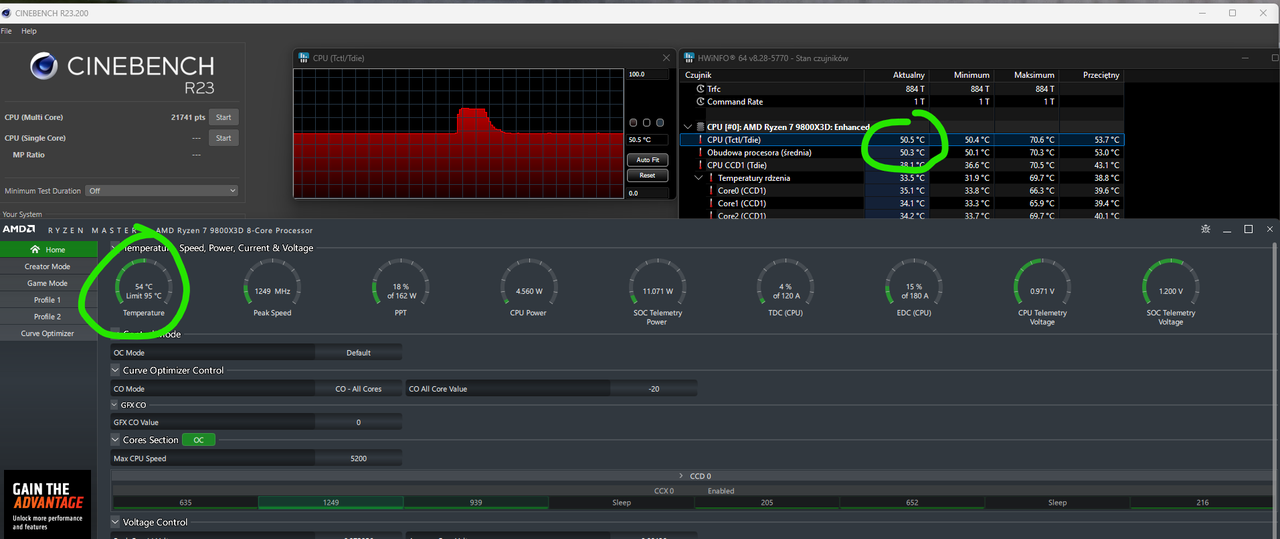The image size is (1280, 539).
Task: Open the Home tab in Ryzen Master
Action: pyautogui.click(x=47, y=249)
